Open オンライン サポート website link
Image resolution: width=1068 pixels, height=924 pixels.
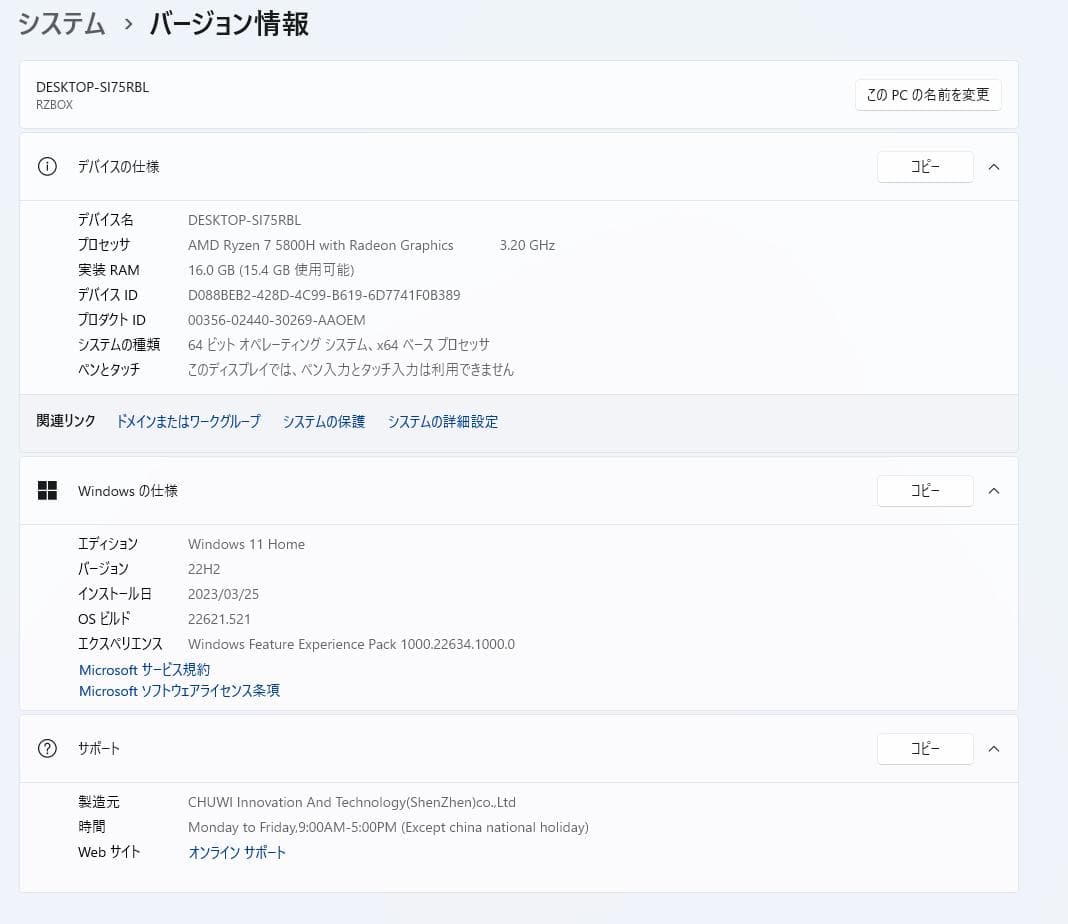click(x=237, y=853)
